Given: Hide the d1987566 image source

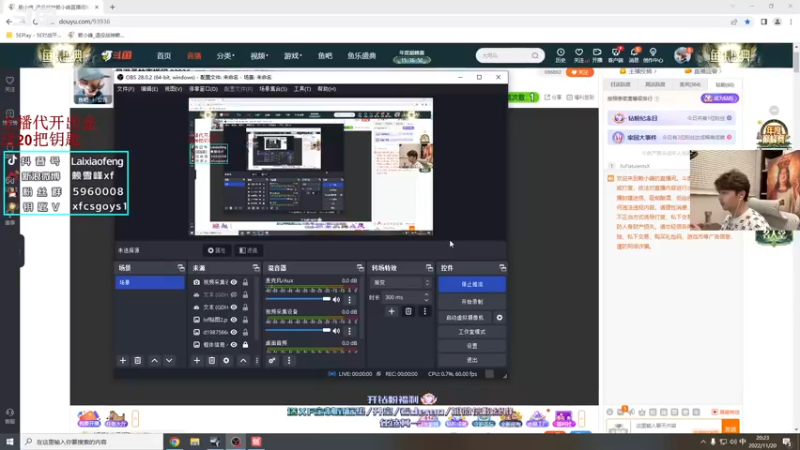Looking at the screenshot, I should coord(234,332).
